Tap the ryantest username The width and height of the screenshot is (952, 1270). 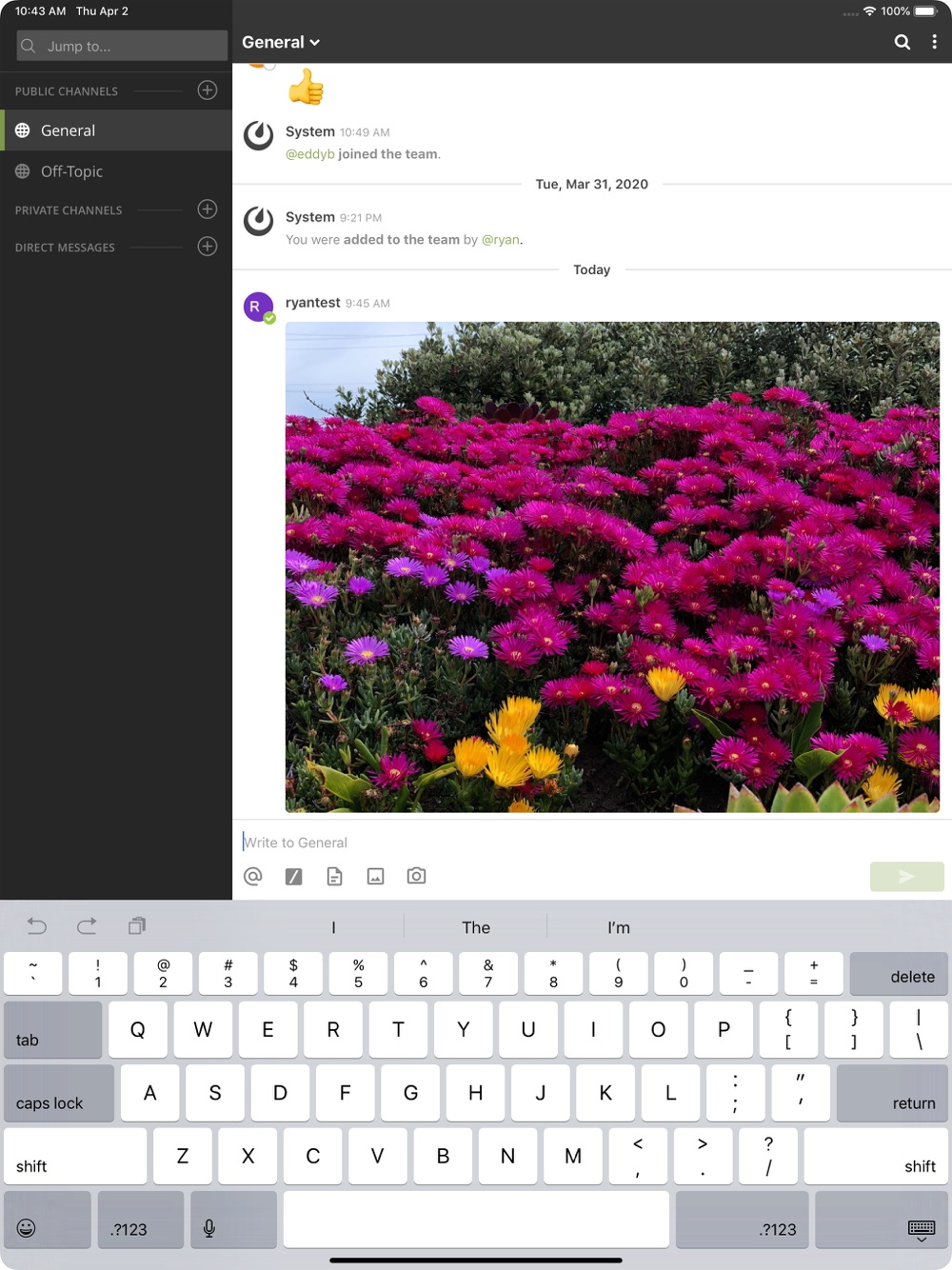[312, 303]
